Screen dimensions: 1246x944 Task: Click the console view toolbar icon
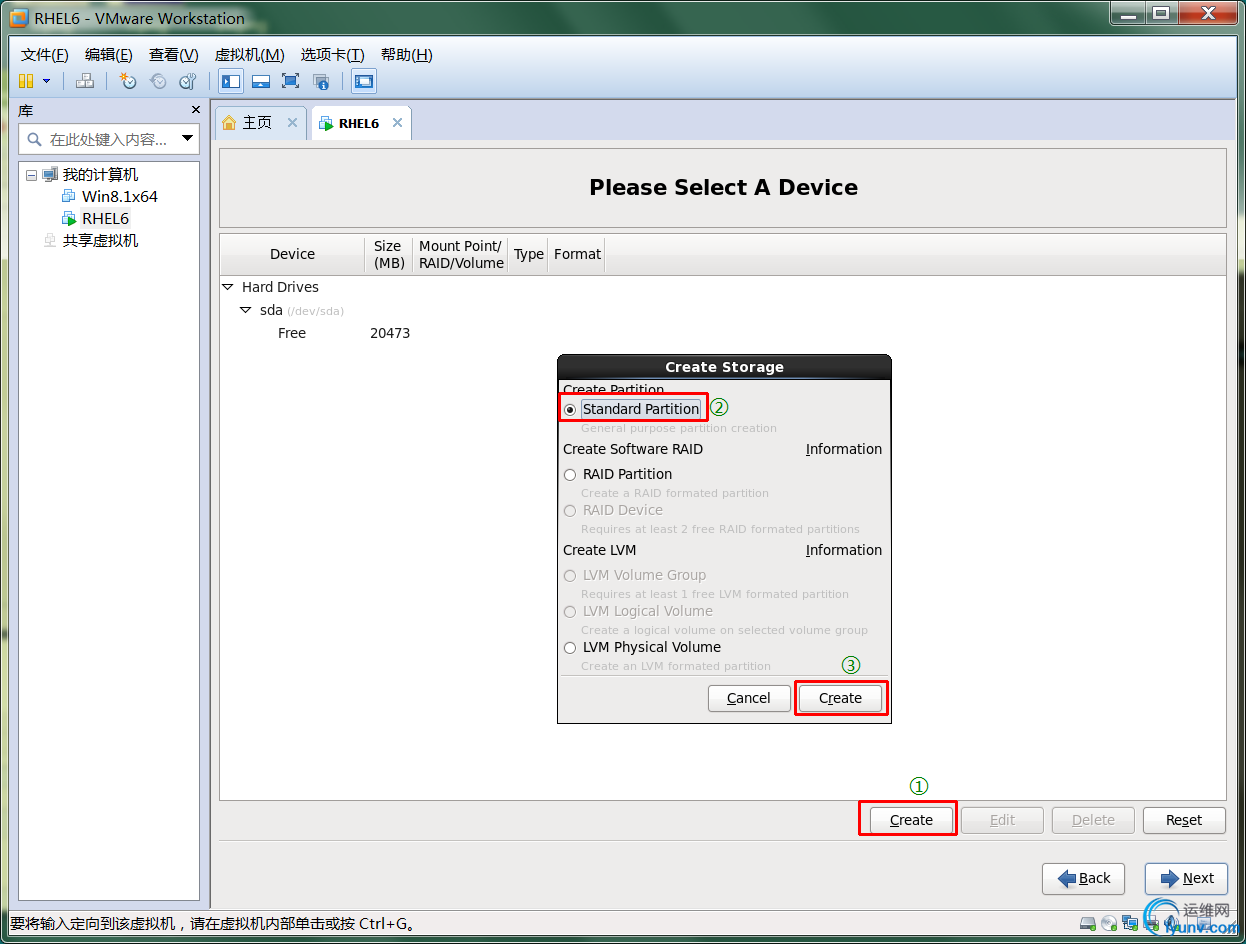pos(364,81)
